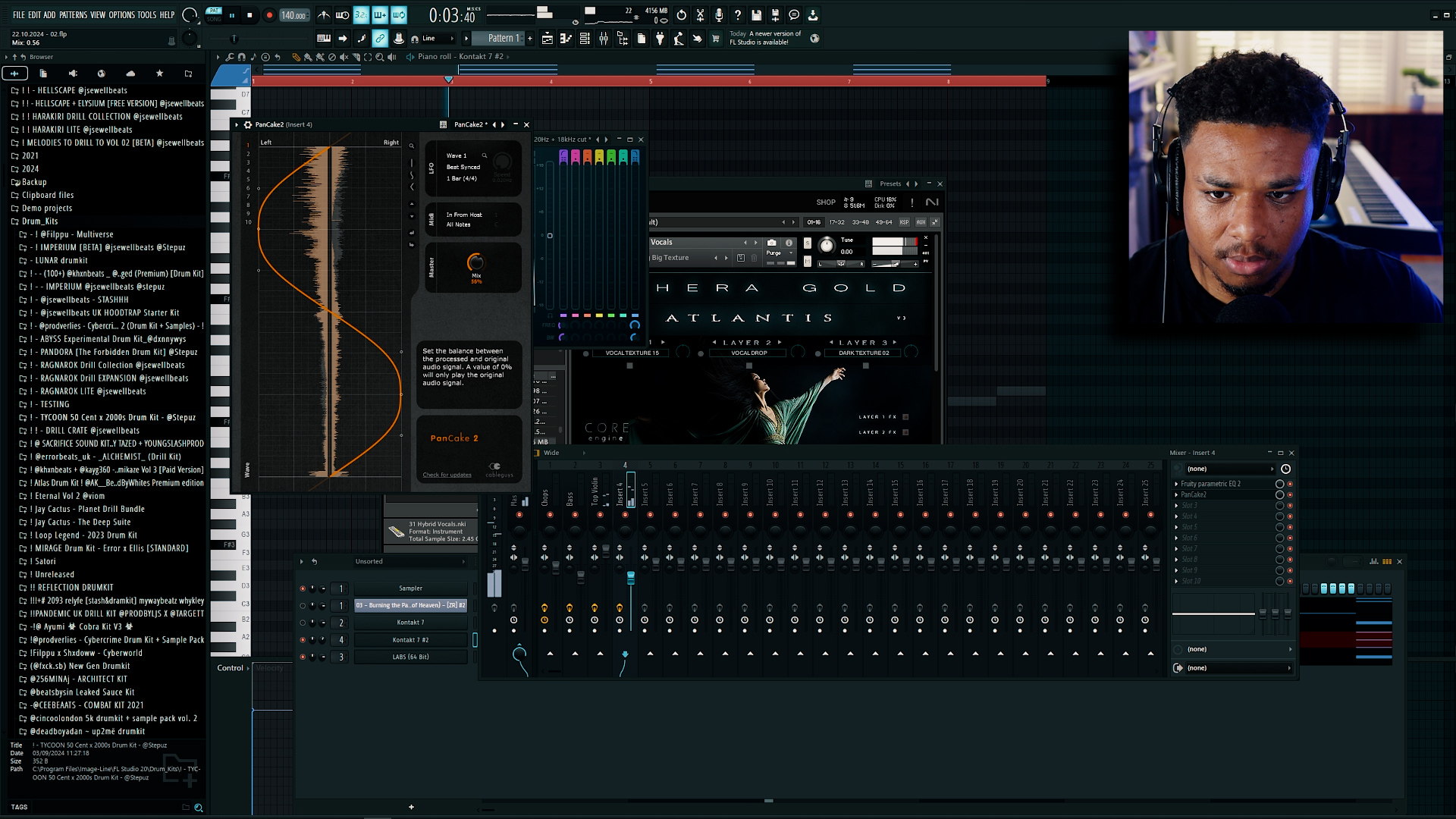Toggle the metronome icon

click(x=324, y=15)
